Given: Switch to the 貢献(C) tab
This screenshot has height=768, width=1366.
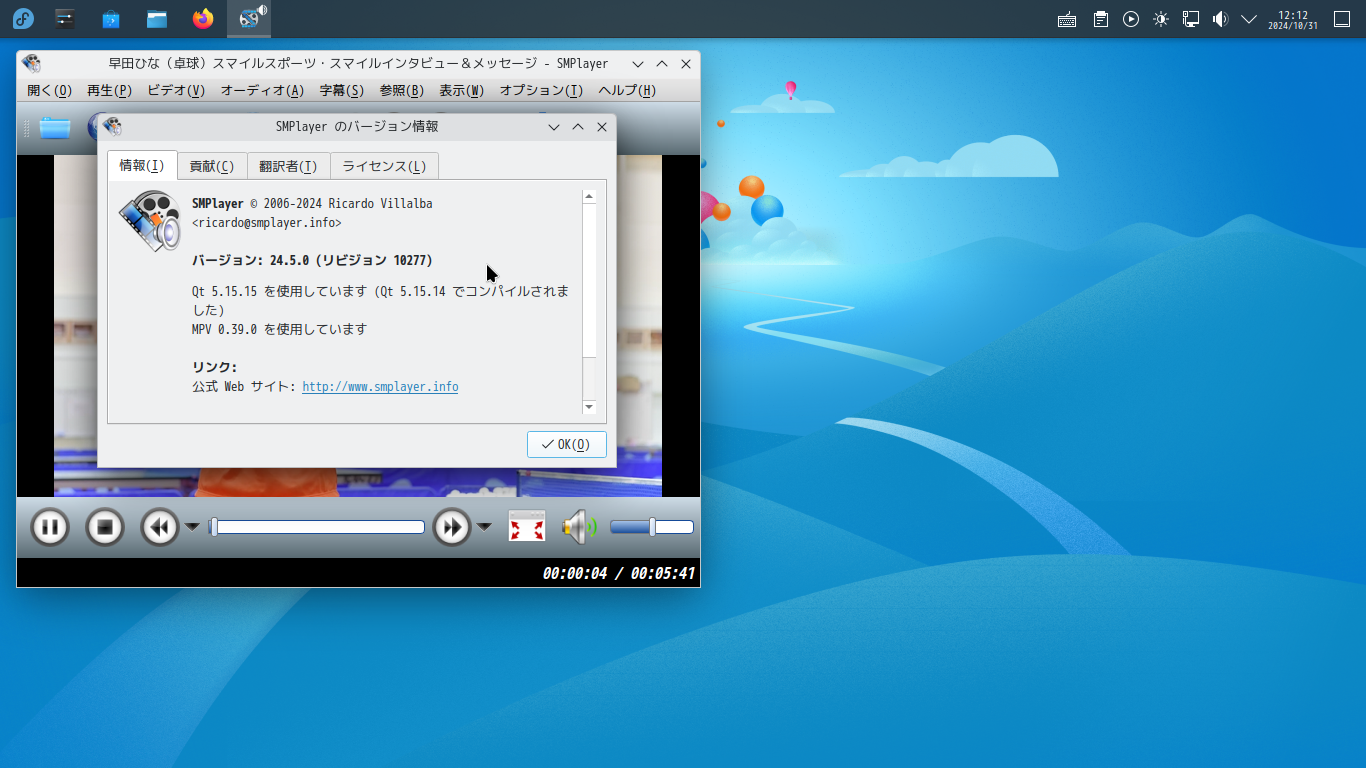Looking at the screenshot, I should 212,166.
